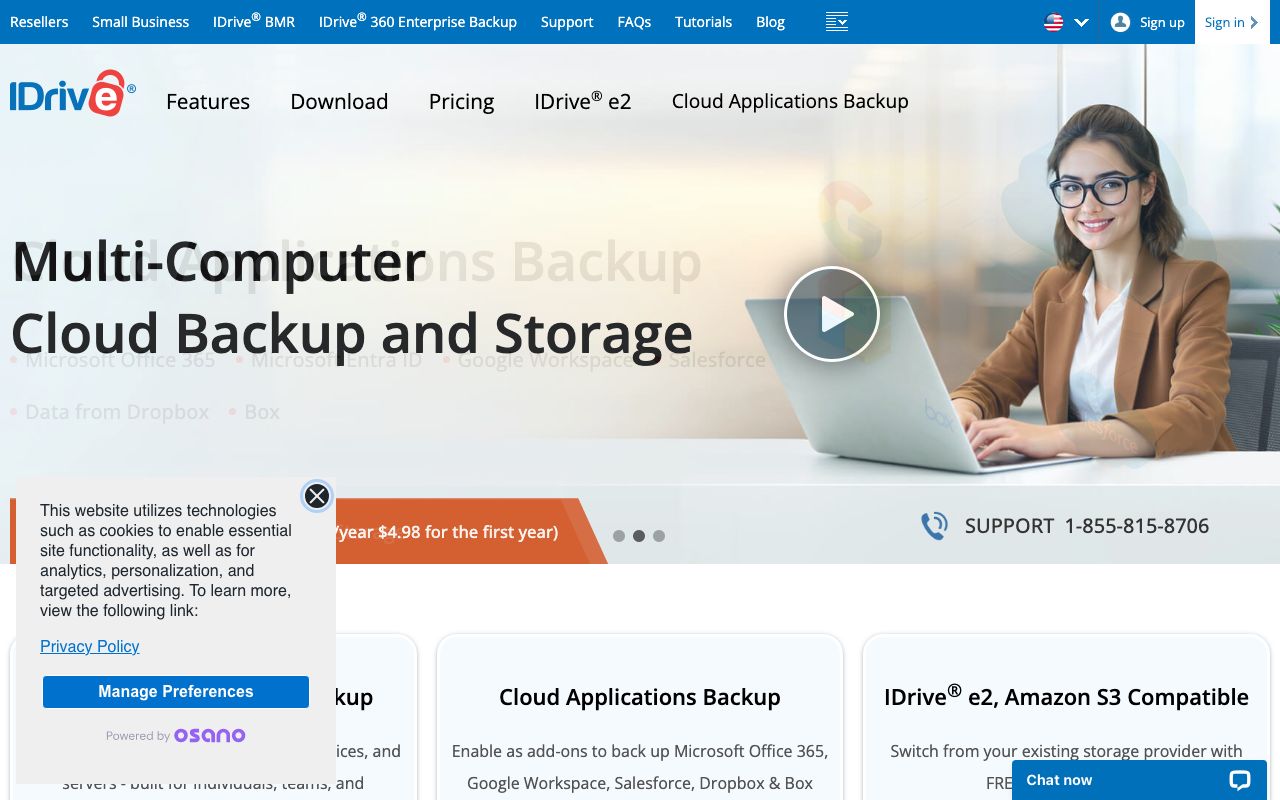Click the Sign in button
The height and width of the screenshot is (800, 1280).
[x=1231, y=22]
